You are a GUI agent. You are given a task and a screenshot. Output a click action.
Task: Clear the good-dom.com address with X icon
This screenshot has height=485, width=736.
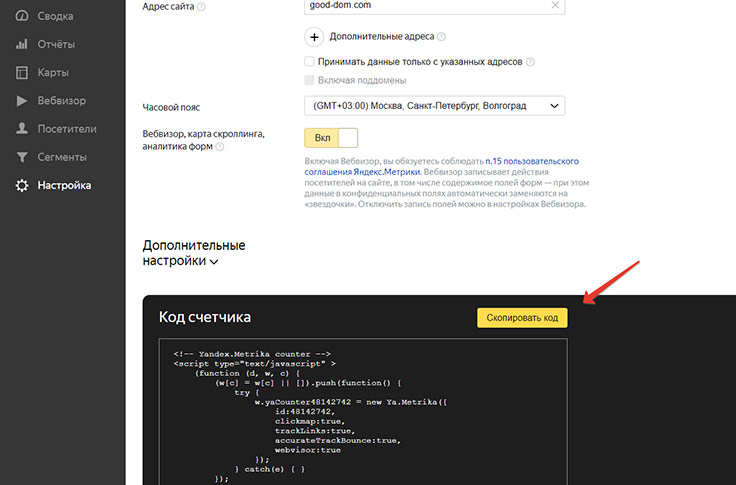[555, 5]
